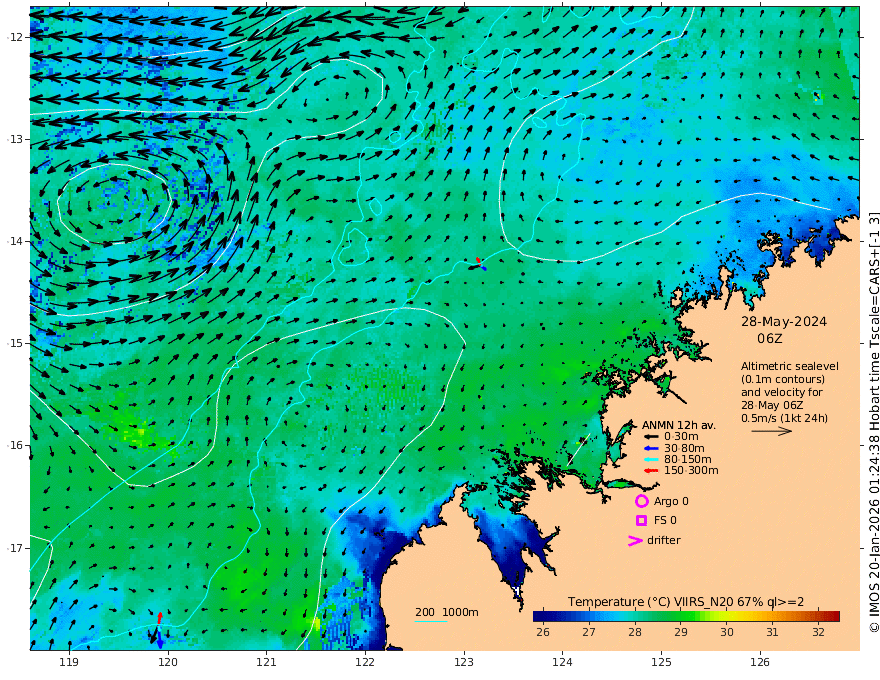Image resolution: width=880 pixels, height=680 pixels.
Task: Click the '150-300m' depth legend label
Action: point(691,471)
